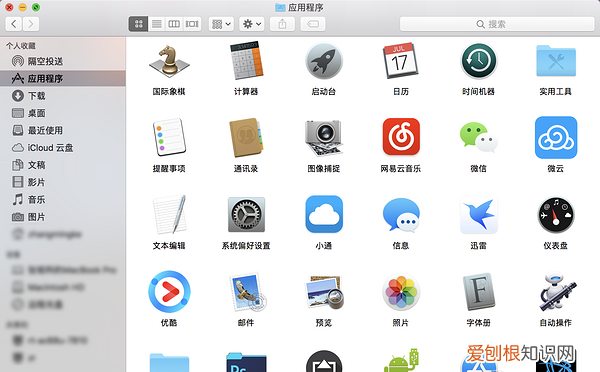Open iCloud 云盘 in sidebar

[63, 148]
